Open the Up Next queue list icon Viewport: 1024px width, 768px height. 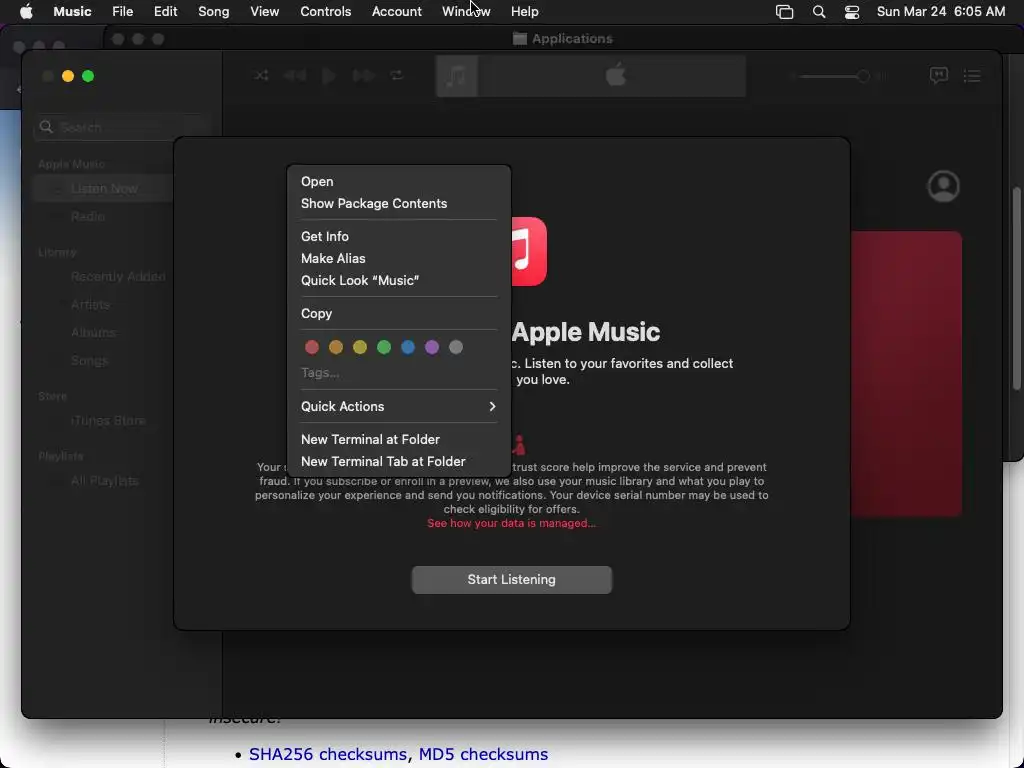tap(972, 76)
